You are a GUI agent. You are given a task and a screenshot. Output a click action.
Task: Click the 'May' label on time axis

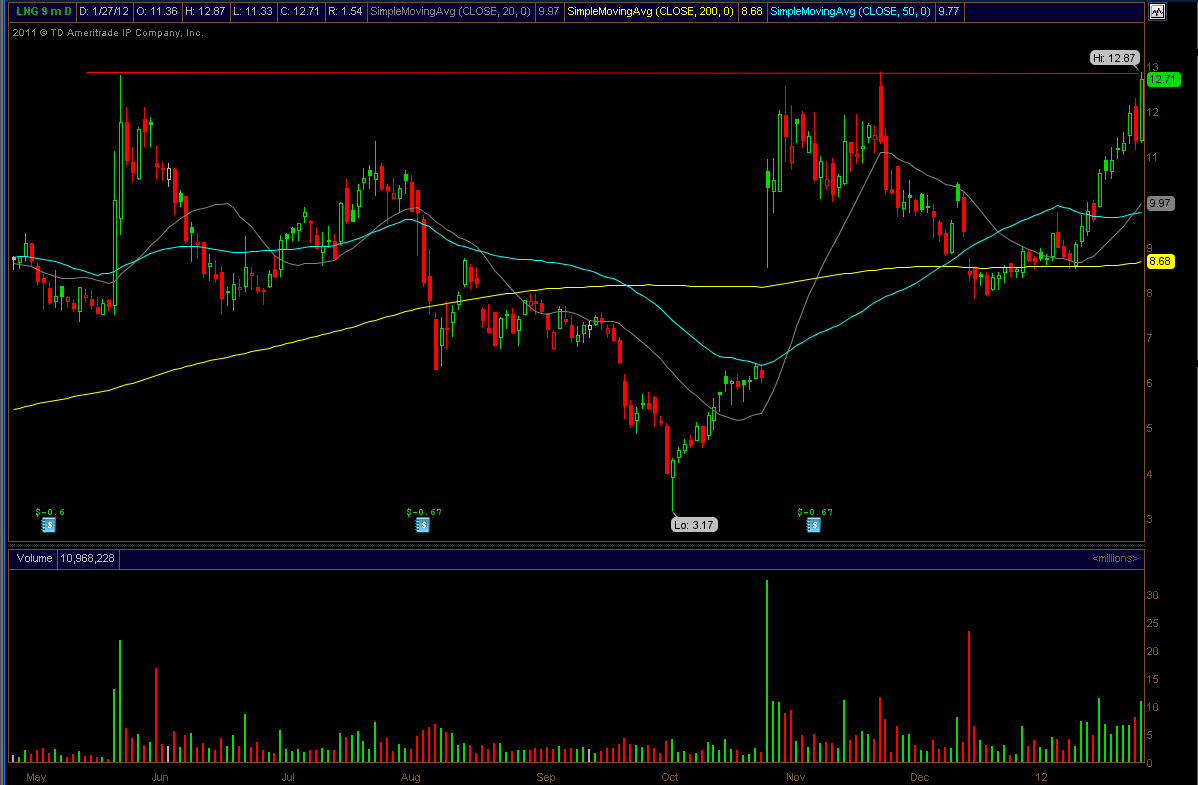click(x=36, y=777)
